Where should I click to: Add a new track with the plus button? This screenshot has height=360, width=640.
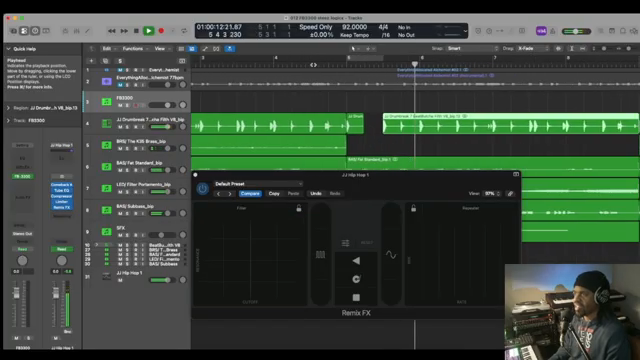[x=91, y=61]
